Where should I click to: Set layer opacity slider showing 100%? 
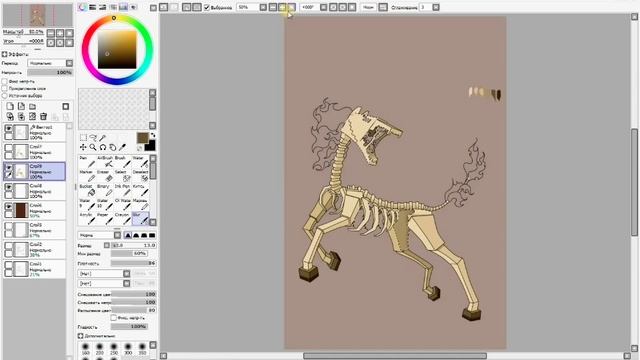[50, 72]
